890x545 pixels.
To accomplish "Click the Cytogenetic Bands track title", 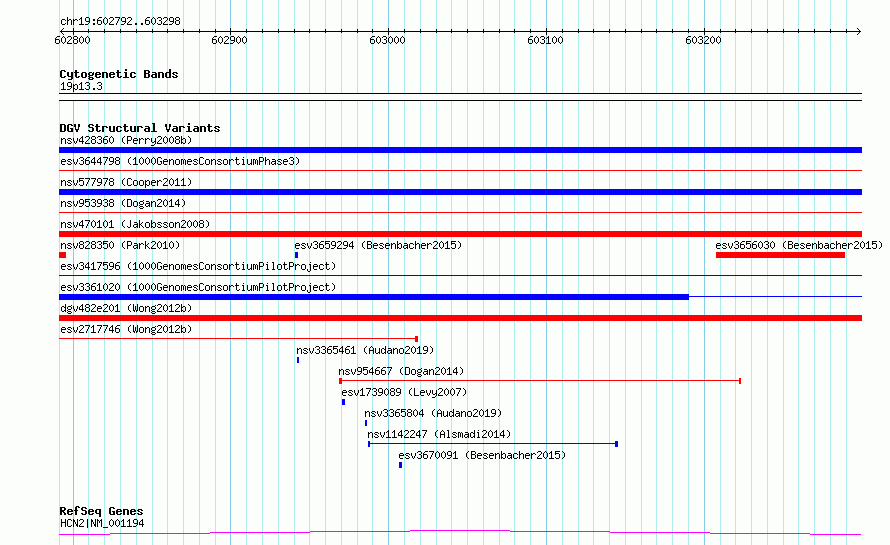I will click(119, 74).
